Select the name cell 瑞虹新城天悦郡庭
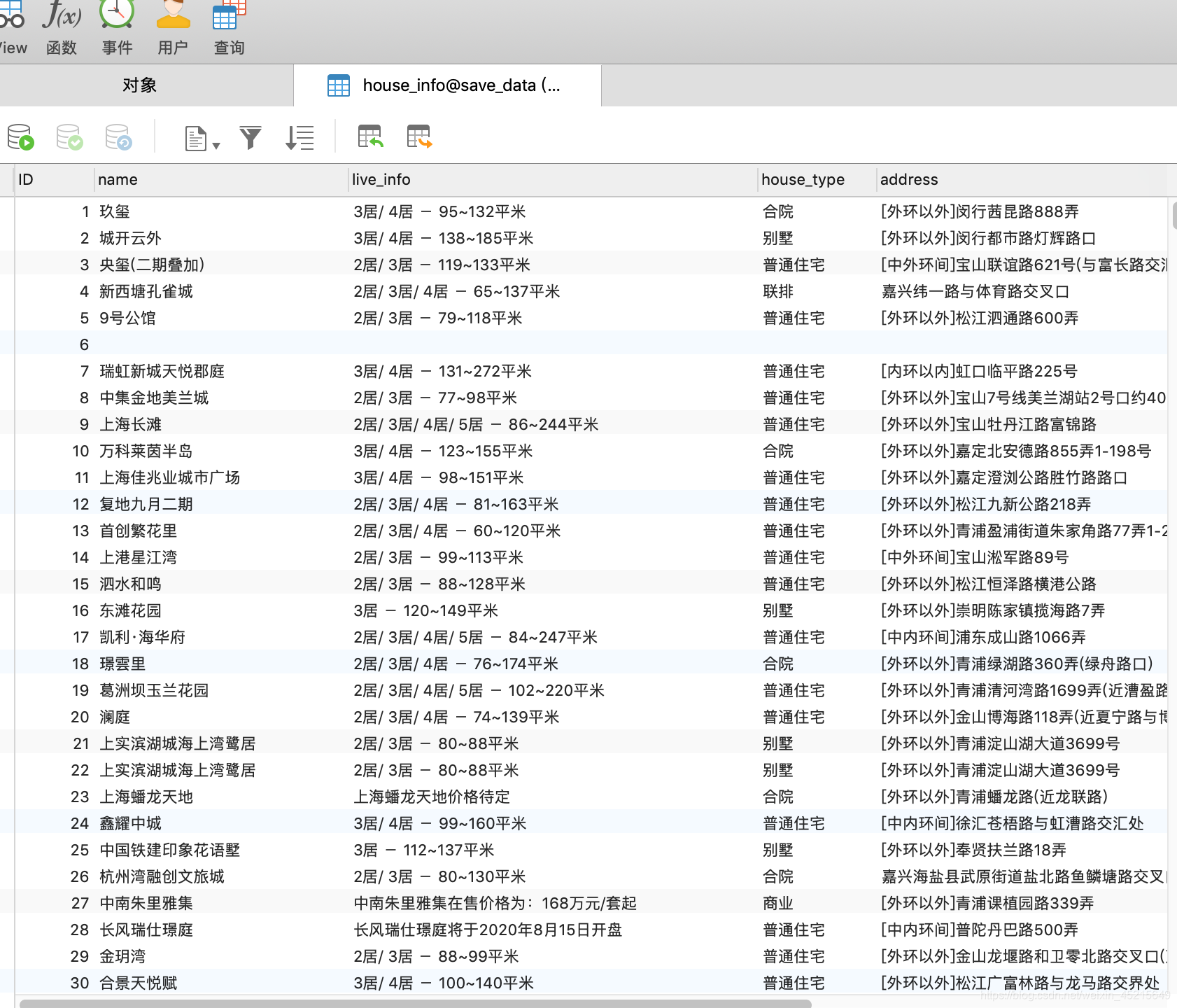The height and width of the screenshot is (1008, 1177). point(162,371)
